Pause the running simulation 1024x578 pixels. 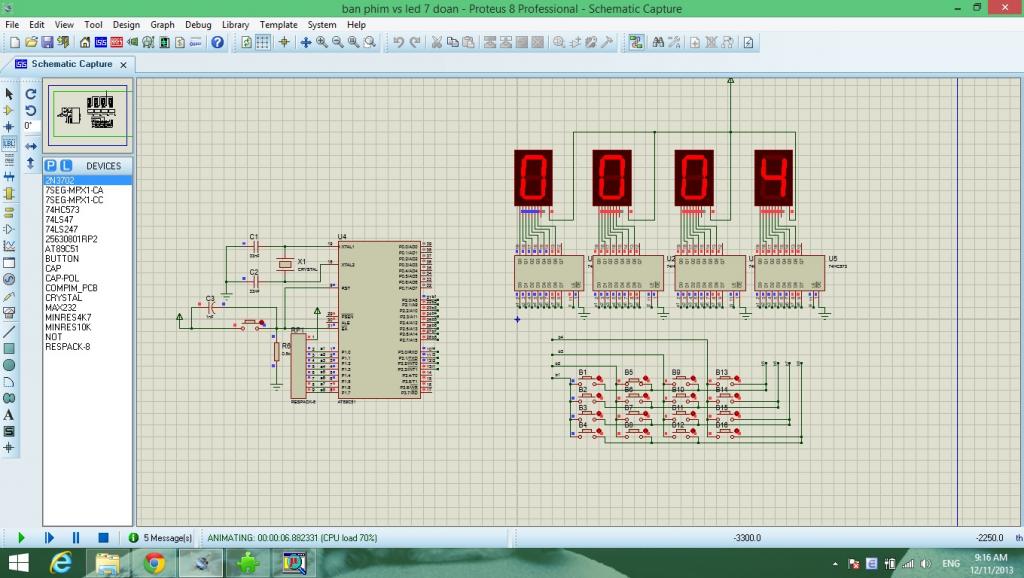click(x=75, y=538)
